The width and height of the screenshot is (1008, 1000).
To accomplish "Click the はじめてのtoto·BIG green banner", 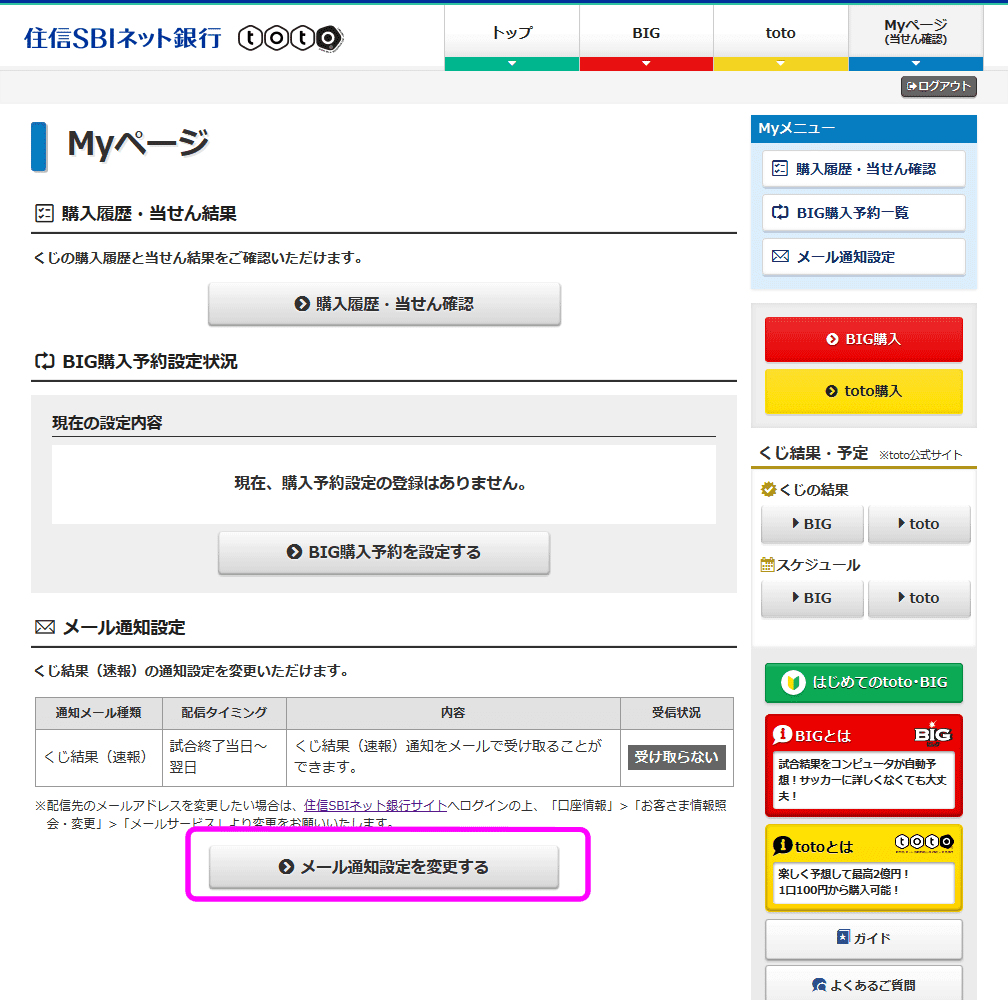I will coord(863,683).
